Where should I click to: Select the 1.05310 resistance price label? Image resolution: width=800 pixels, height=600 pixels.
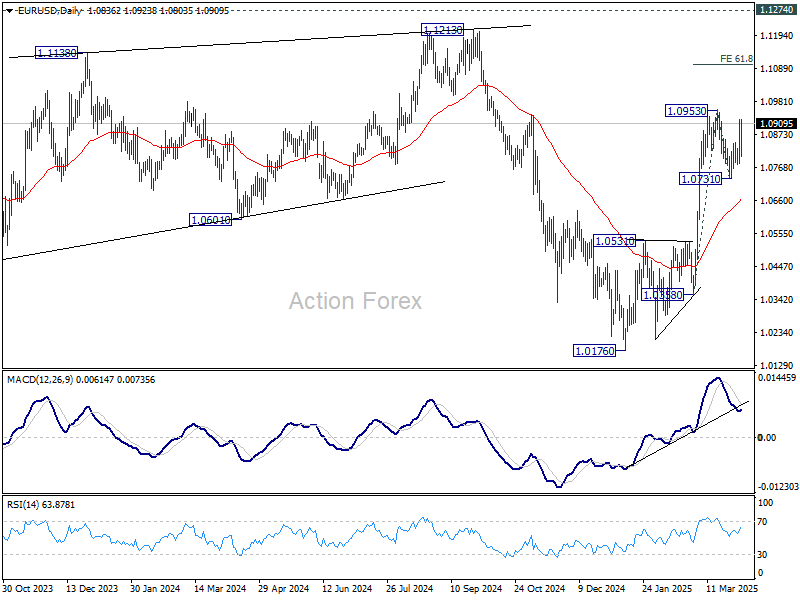(614, 241)
